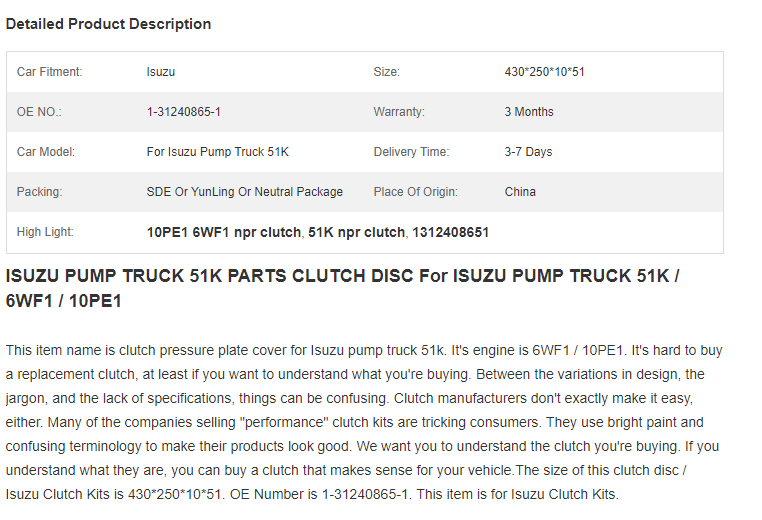Image resolution: width=762 pixels, height=520 pixels.
Task: Select the '1312408651' highlight keyword
Action: [x=450, y=232]
